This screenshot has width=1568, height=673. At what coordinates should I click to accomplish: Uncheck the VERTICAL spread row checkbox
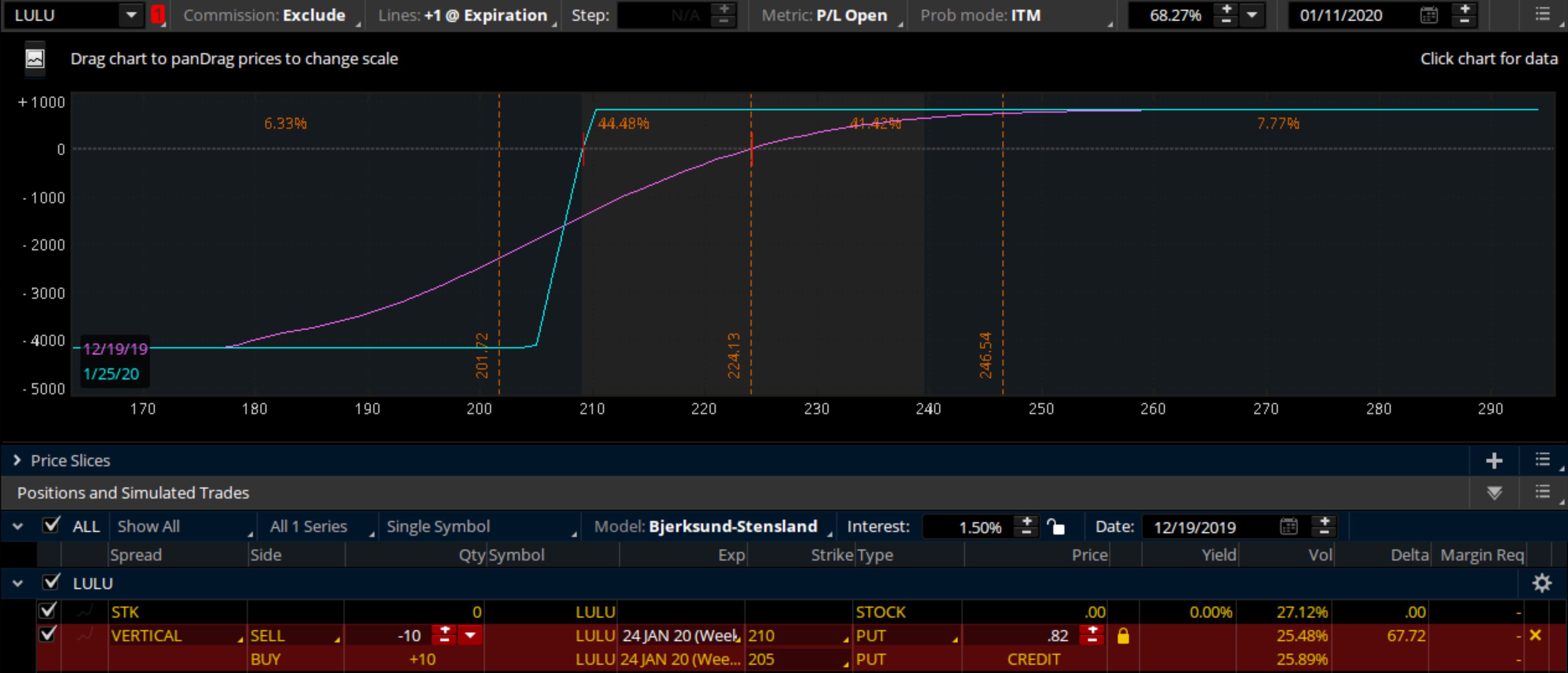tap(47, 635)
